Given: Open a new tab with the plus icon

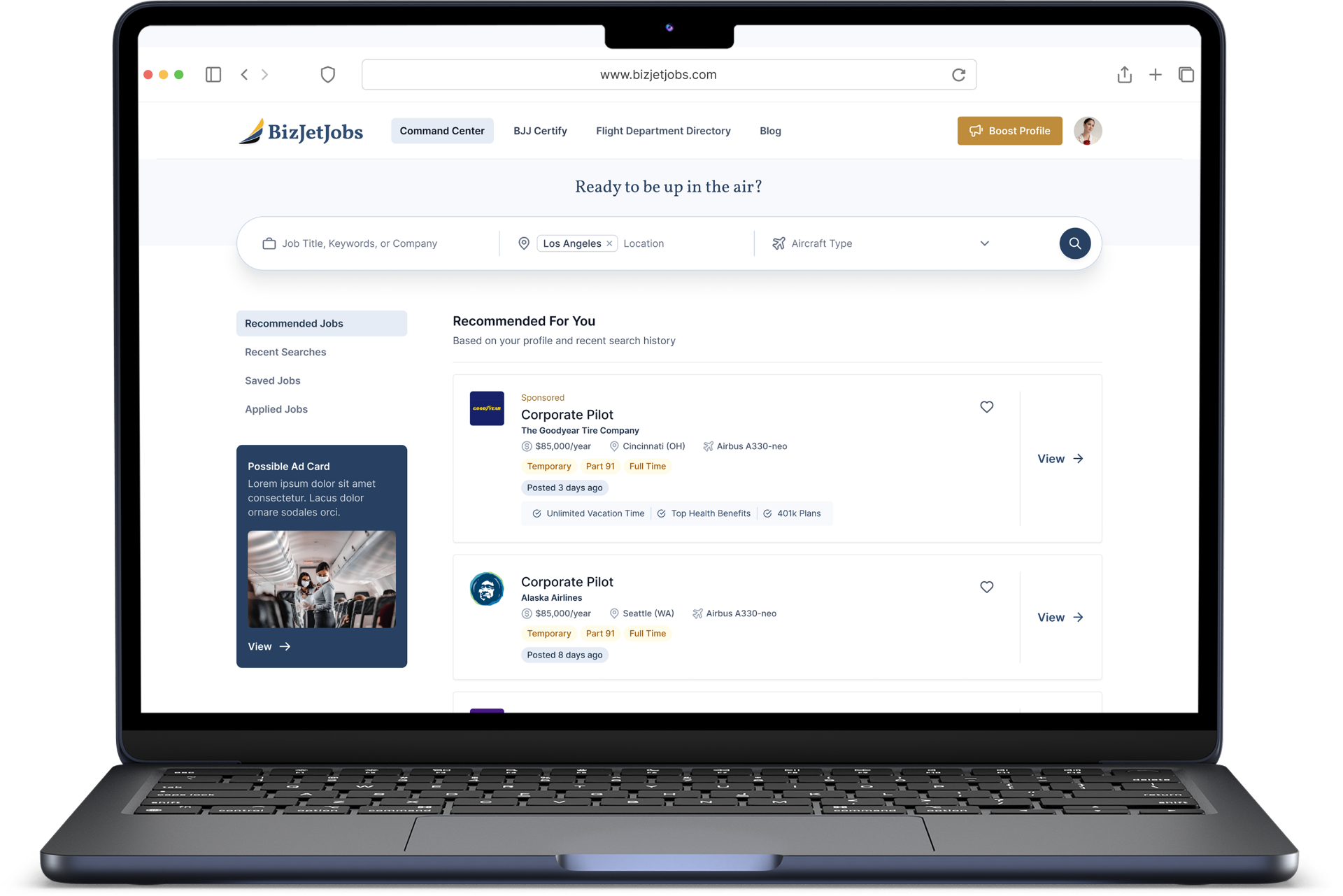Looking at the screenshot, I should 1156,75.
